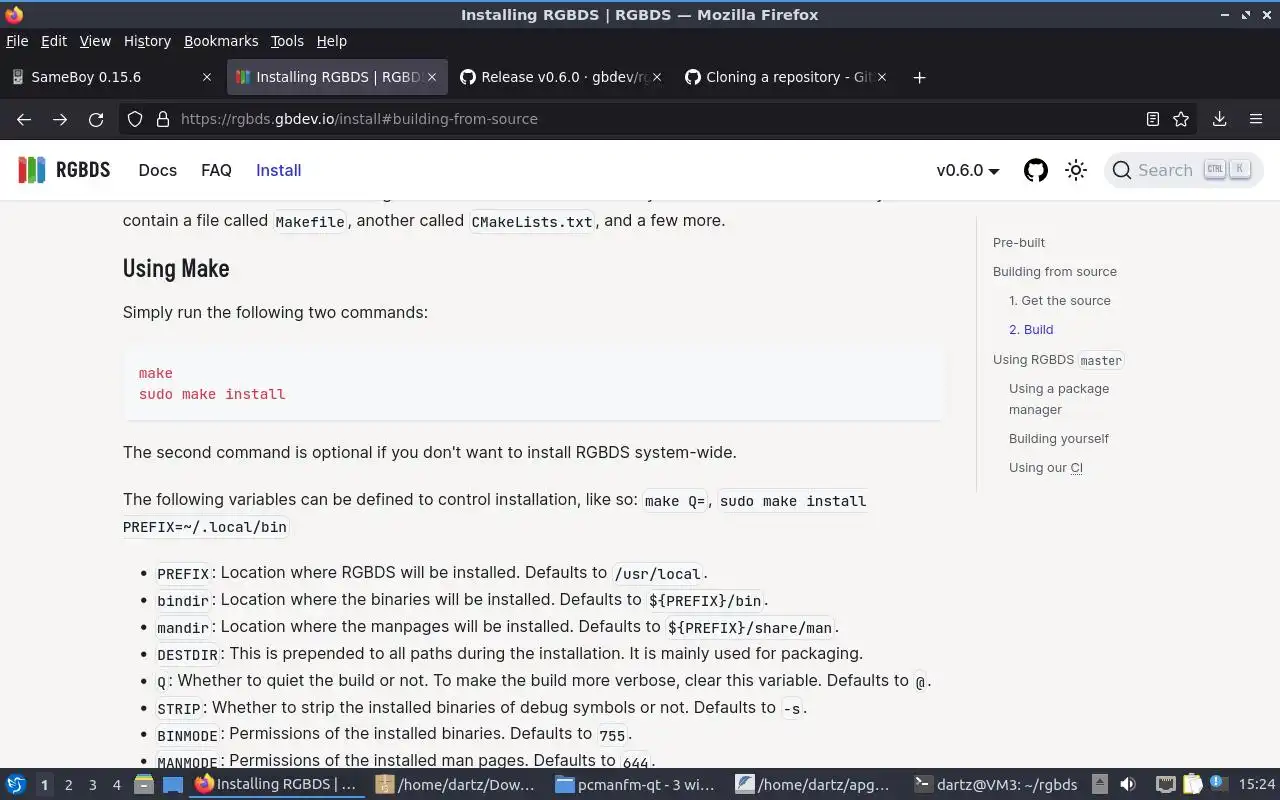Jump to Building yourself in outline
The width and height of the screenshot is (1280, 800).
click(1059, 438)
